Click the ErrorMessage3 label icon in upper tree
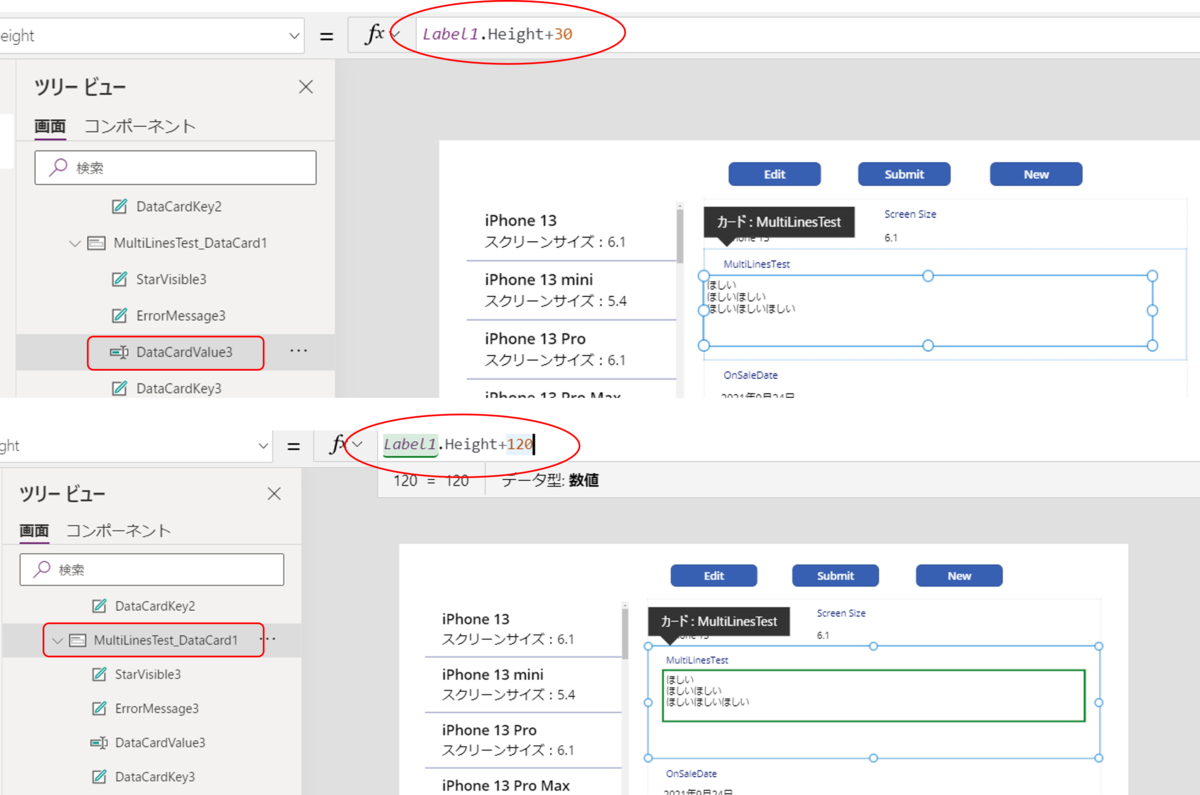This screenshot has width=1200, height=795. pos(120,316)
